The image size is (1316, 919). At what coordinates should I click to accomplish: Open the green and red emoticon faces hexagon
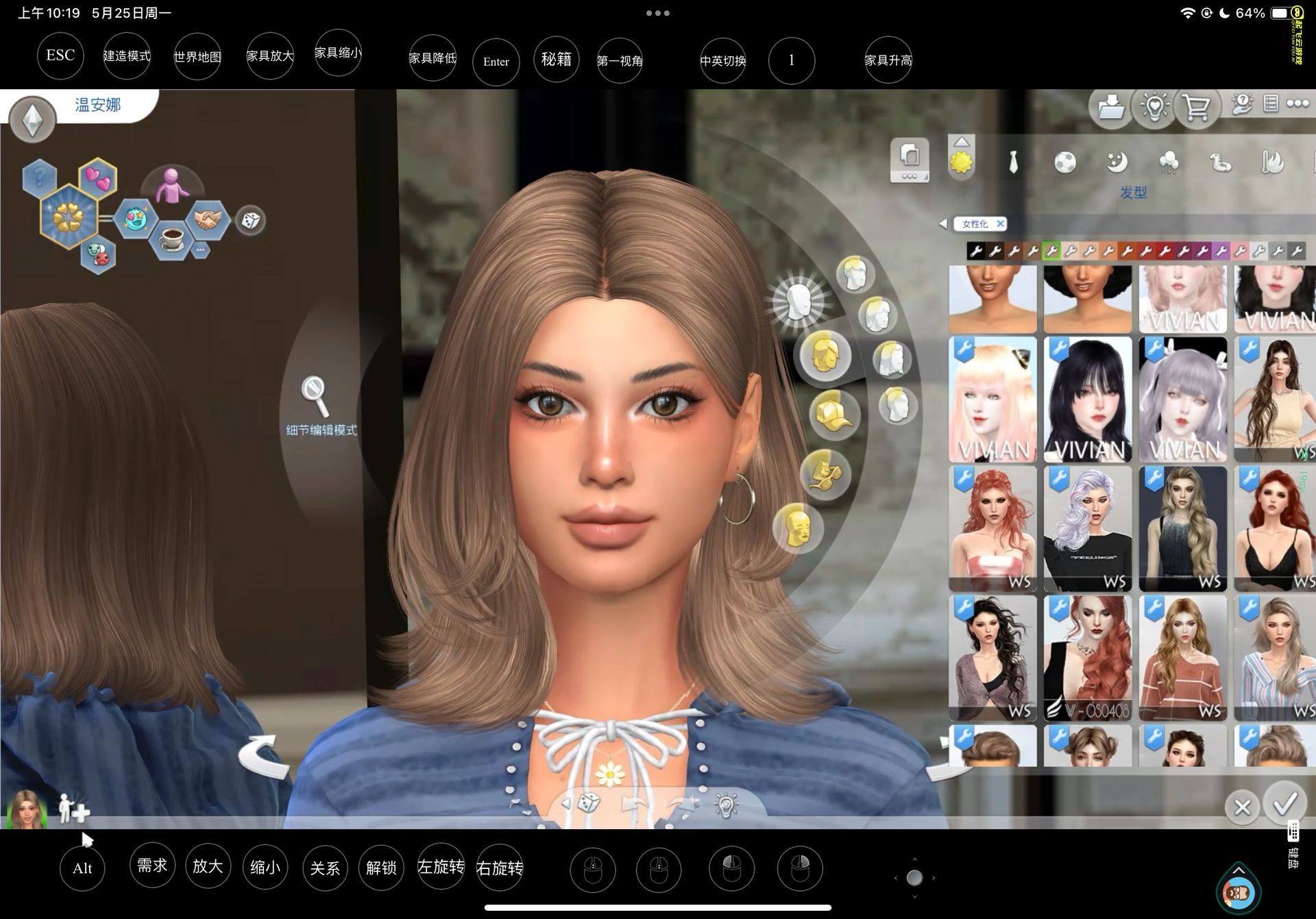[99, 256]
